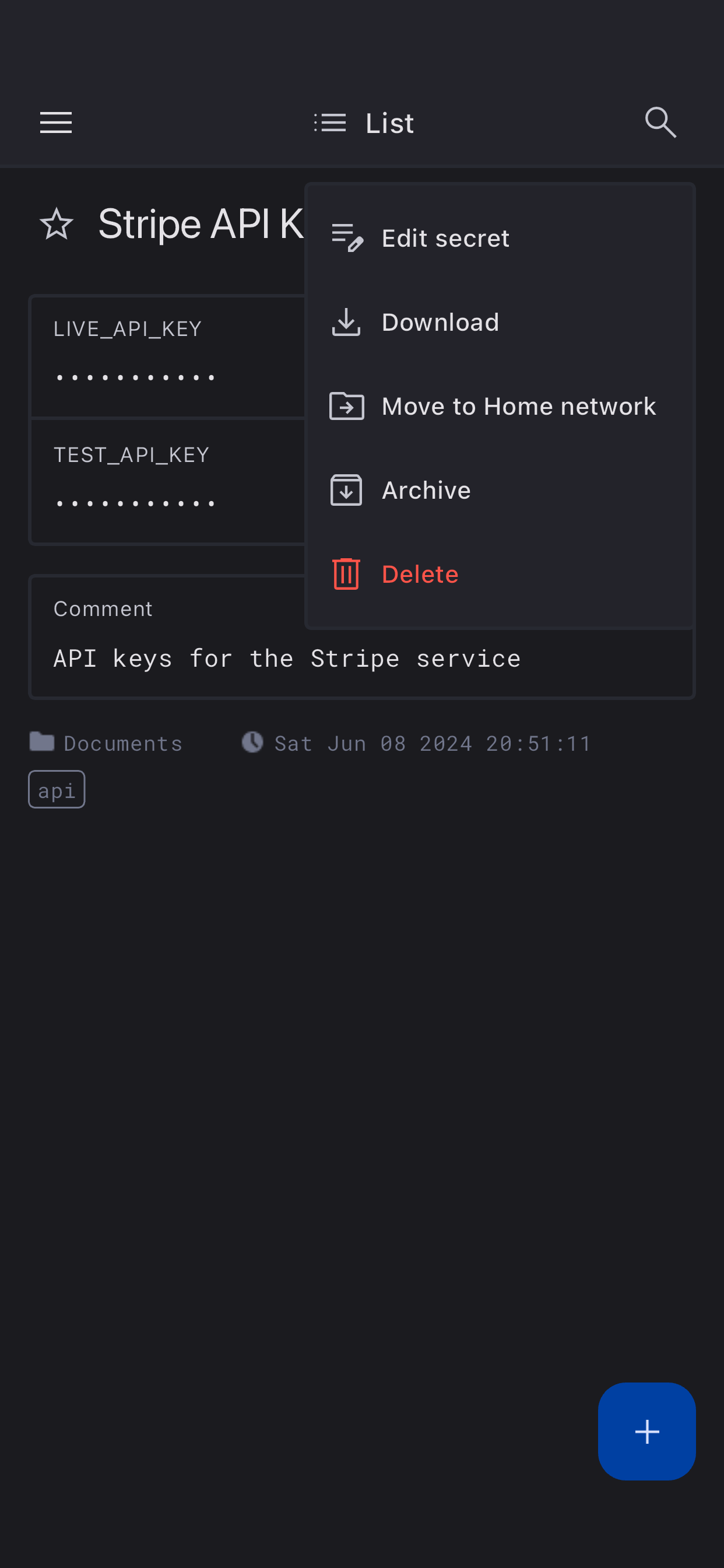Open the List view selector
Screen dimensions: 724x1568
[364, 123]
